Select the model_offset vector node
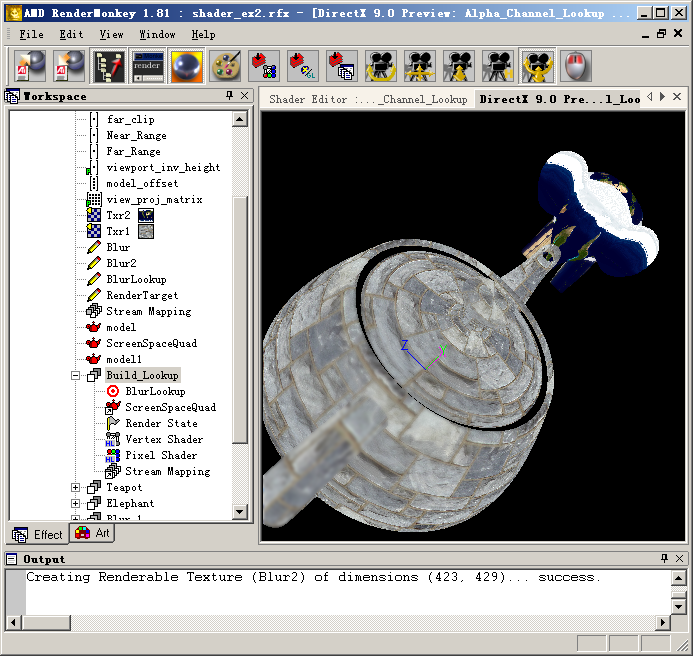The height and width of the screenshot is (656, 693). [142, 183]
